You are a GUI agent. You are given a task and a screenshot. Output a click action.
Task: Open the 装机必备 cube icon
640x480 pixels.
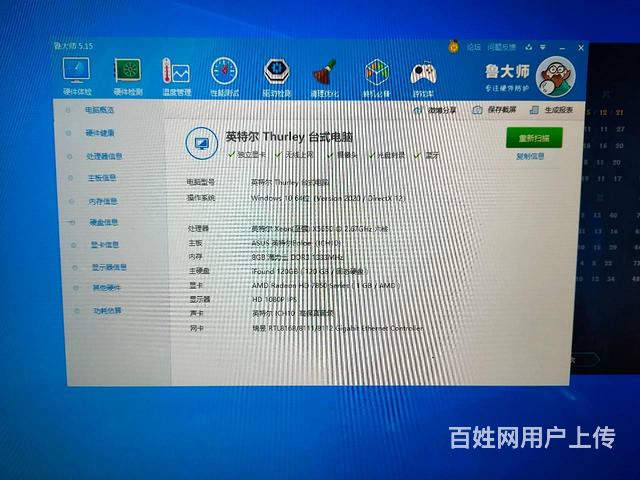[x=376, y=73]
